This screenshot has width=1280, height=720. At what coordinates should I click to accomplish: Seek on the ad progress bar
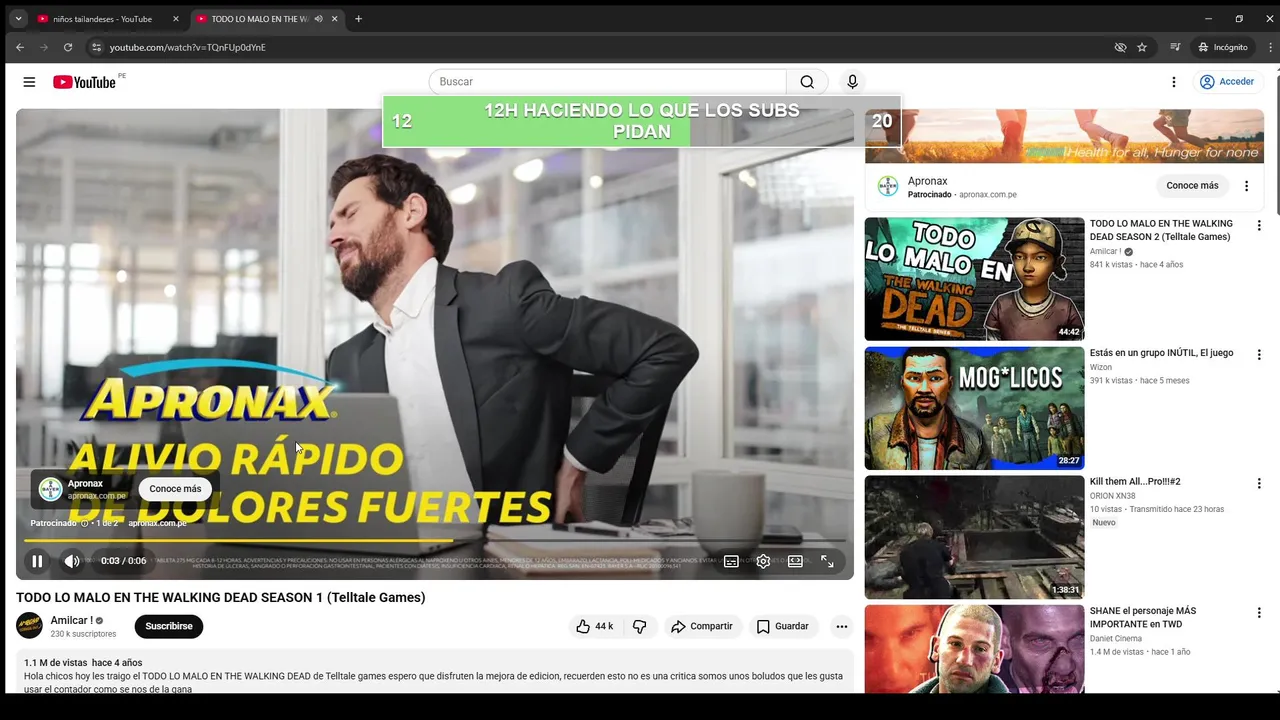[x=435, y=541]
